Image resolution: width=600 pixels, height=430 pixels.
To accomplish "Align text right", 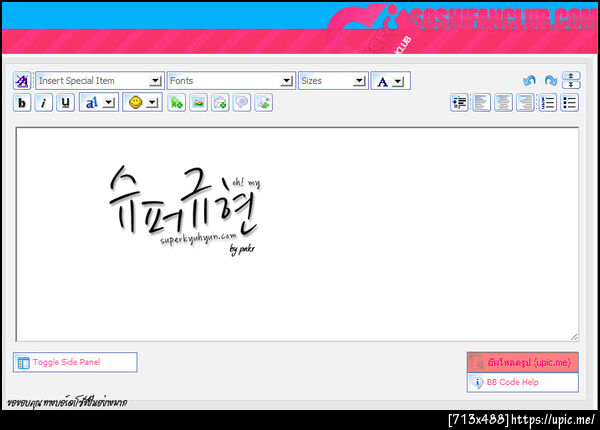I will (525, 103).
